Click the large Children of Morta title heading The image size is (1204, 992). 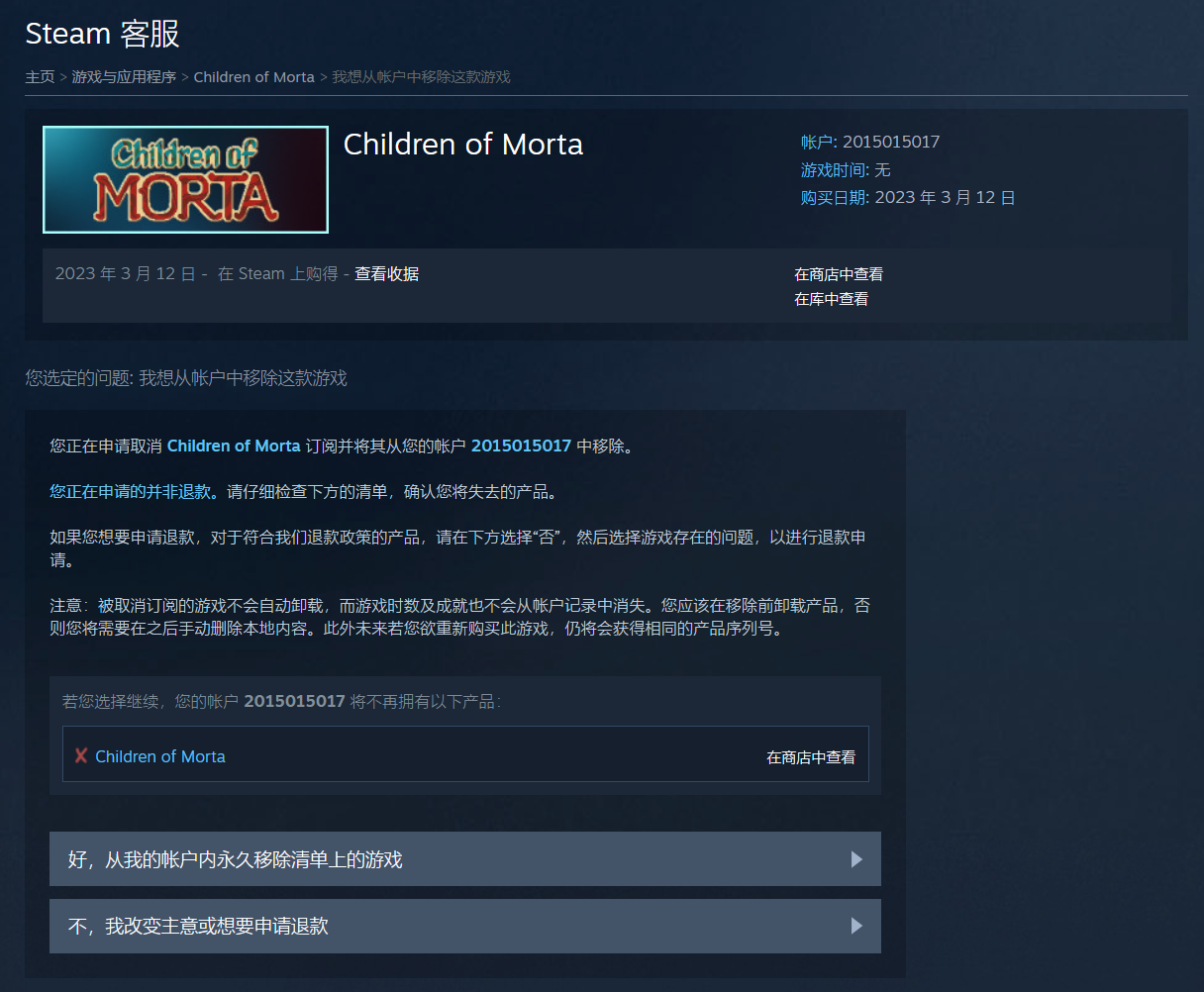(462, 145)
